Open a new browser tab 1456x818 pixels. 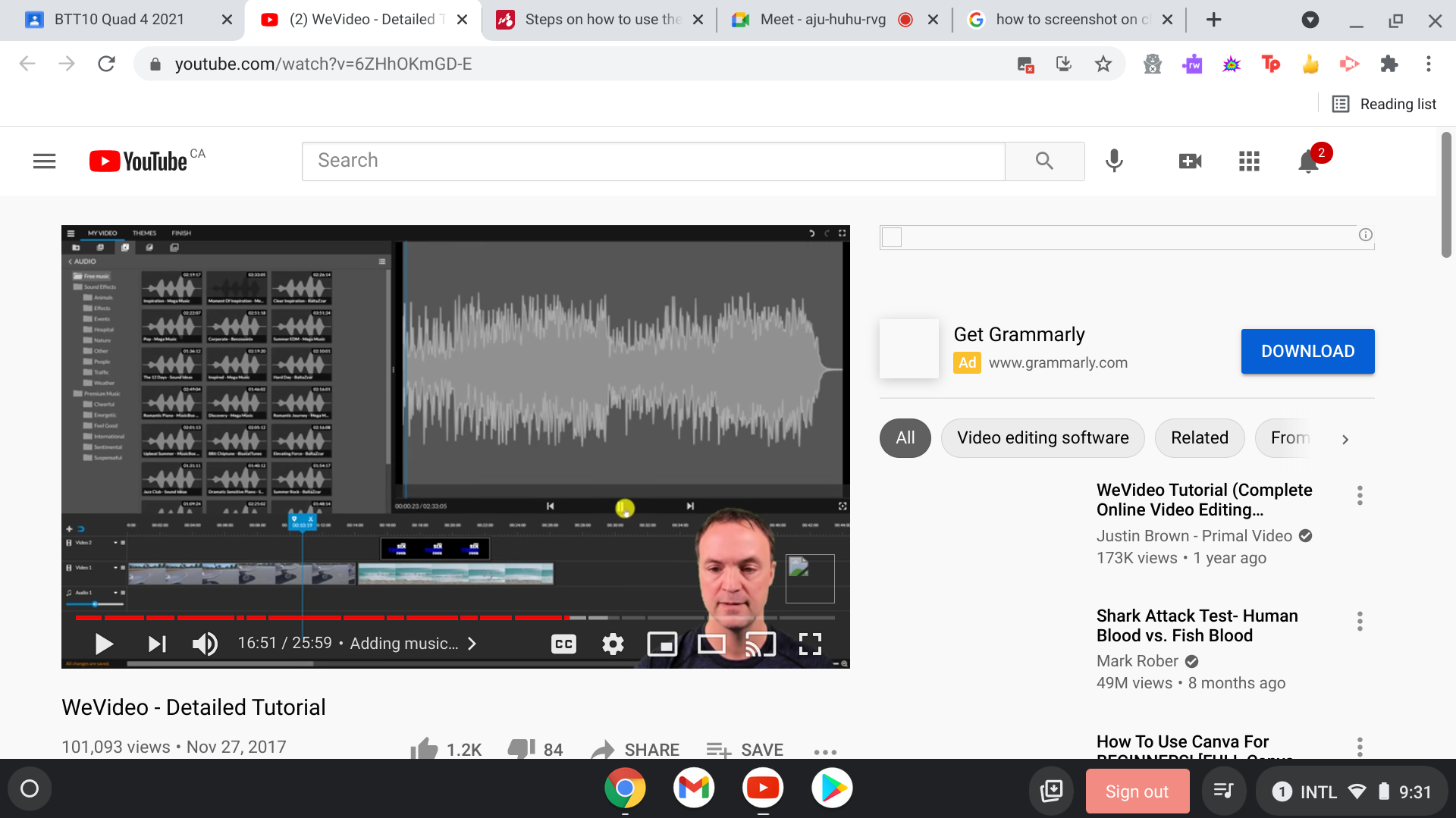[1213, 20]
